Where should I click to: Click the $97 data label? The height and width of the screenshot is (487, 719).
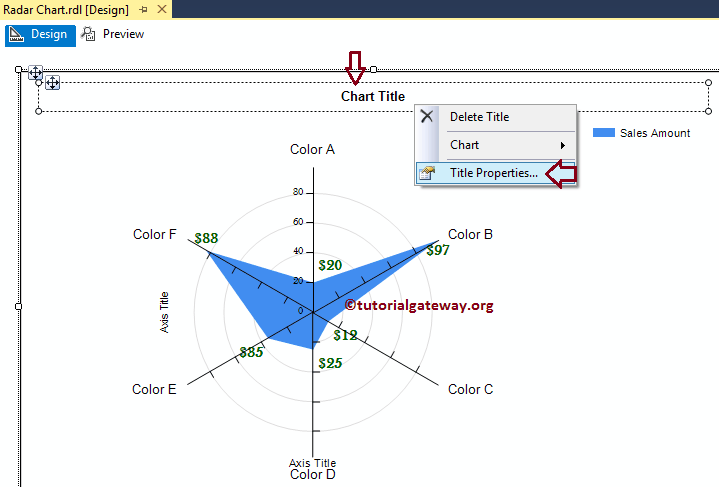pos(438,250)
